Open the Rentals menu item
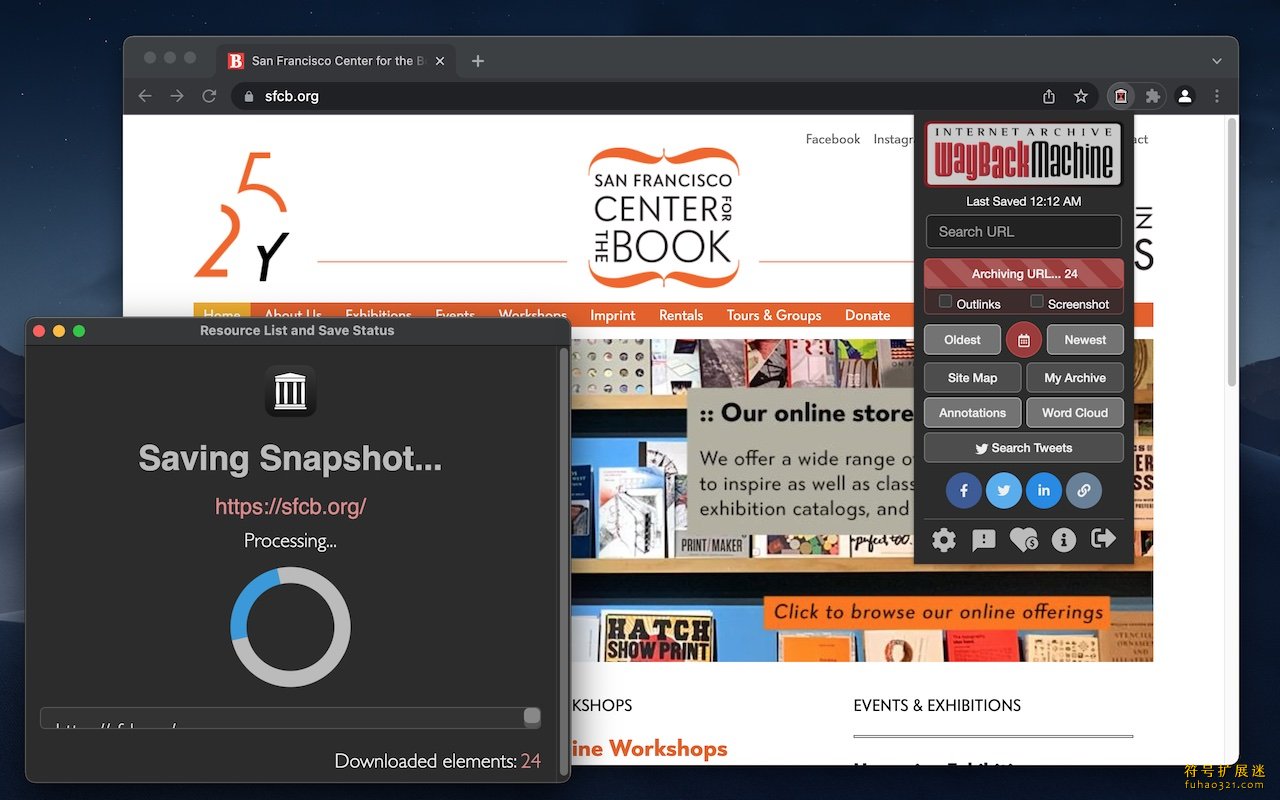 681,315
